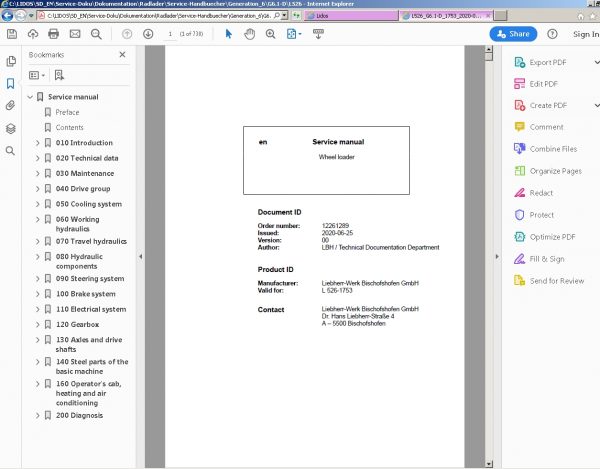
Task: Select the 070 Travel hydraulics bookmark
Action: point(91,241)
